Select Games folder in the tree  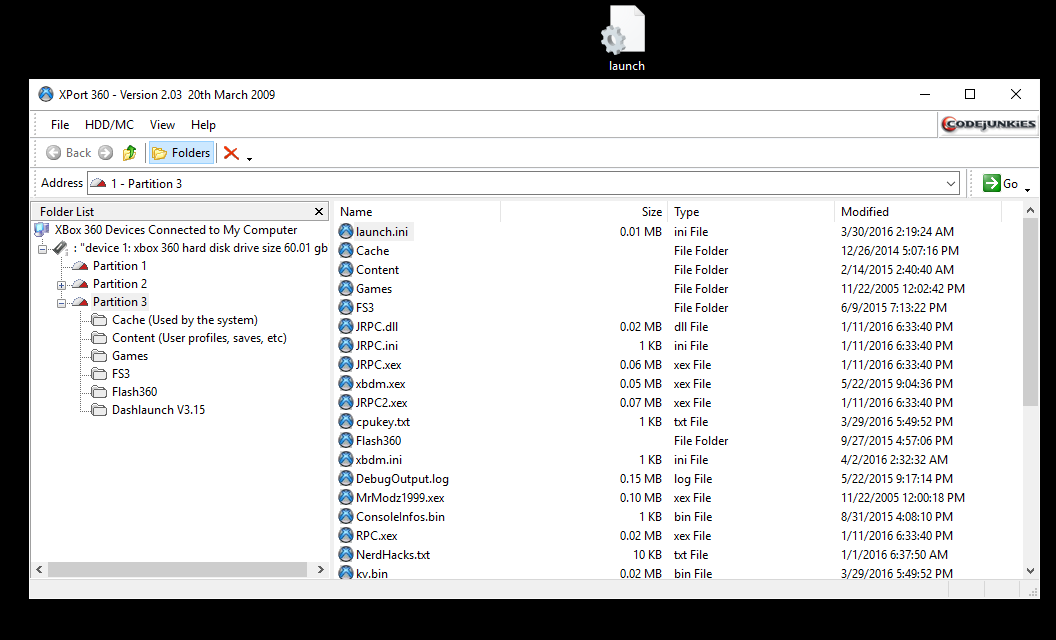[x=130, y=356]
